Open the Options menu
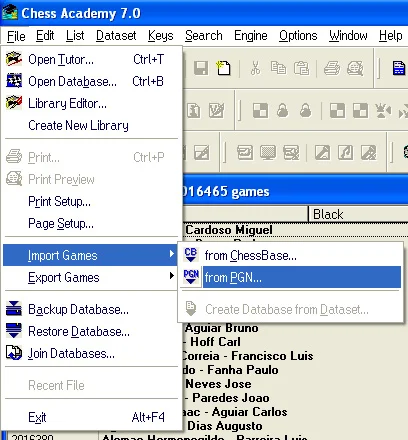The image size is (408, 440). 298,36
